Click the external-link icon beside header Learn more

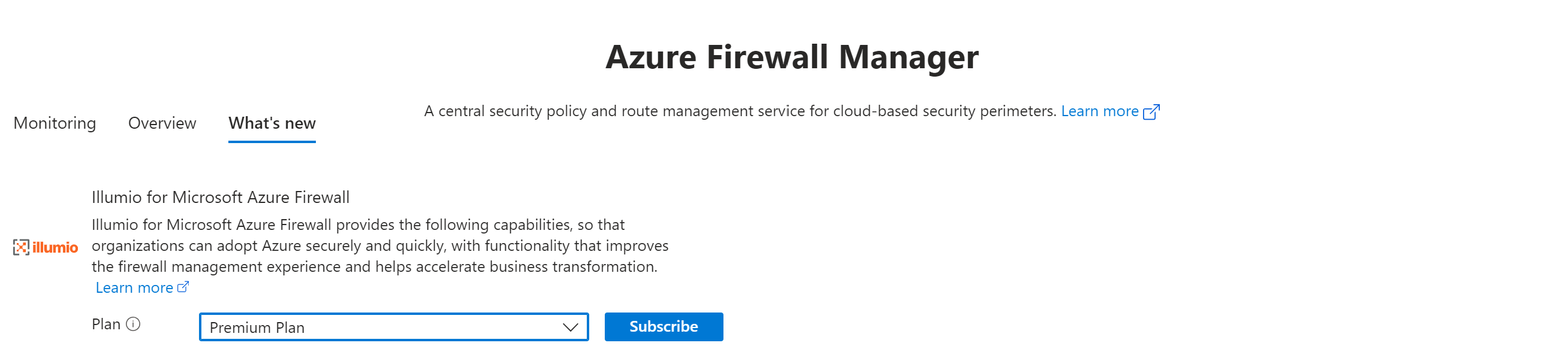coord(1151,112)
